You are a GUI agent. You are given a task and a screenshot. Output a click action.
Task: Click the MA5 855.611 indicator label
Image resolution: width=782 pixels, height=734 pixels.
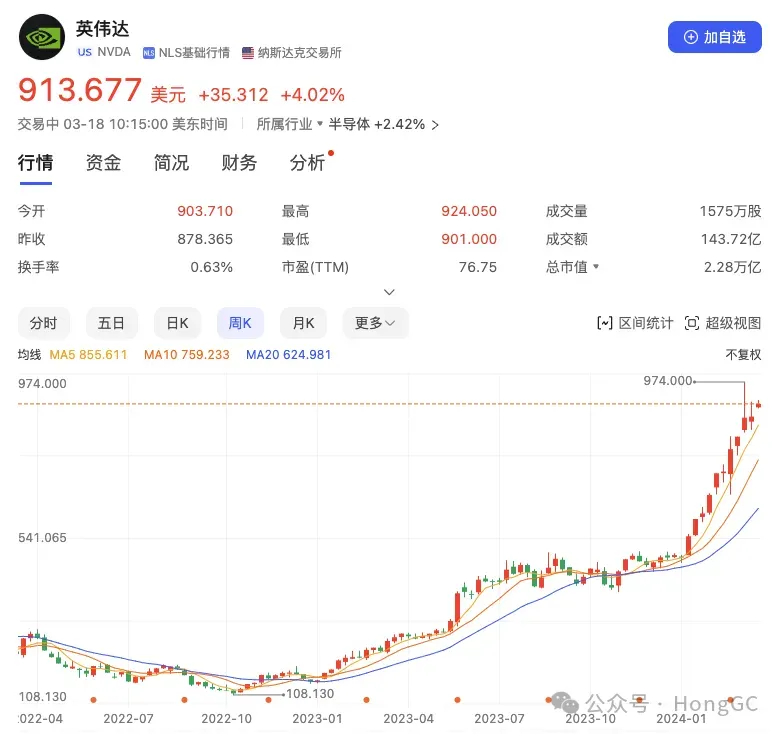(88, 355)
